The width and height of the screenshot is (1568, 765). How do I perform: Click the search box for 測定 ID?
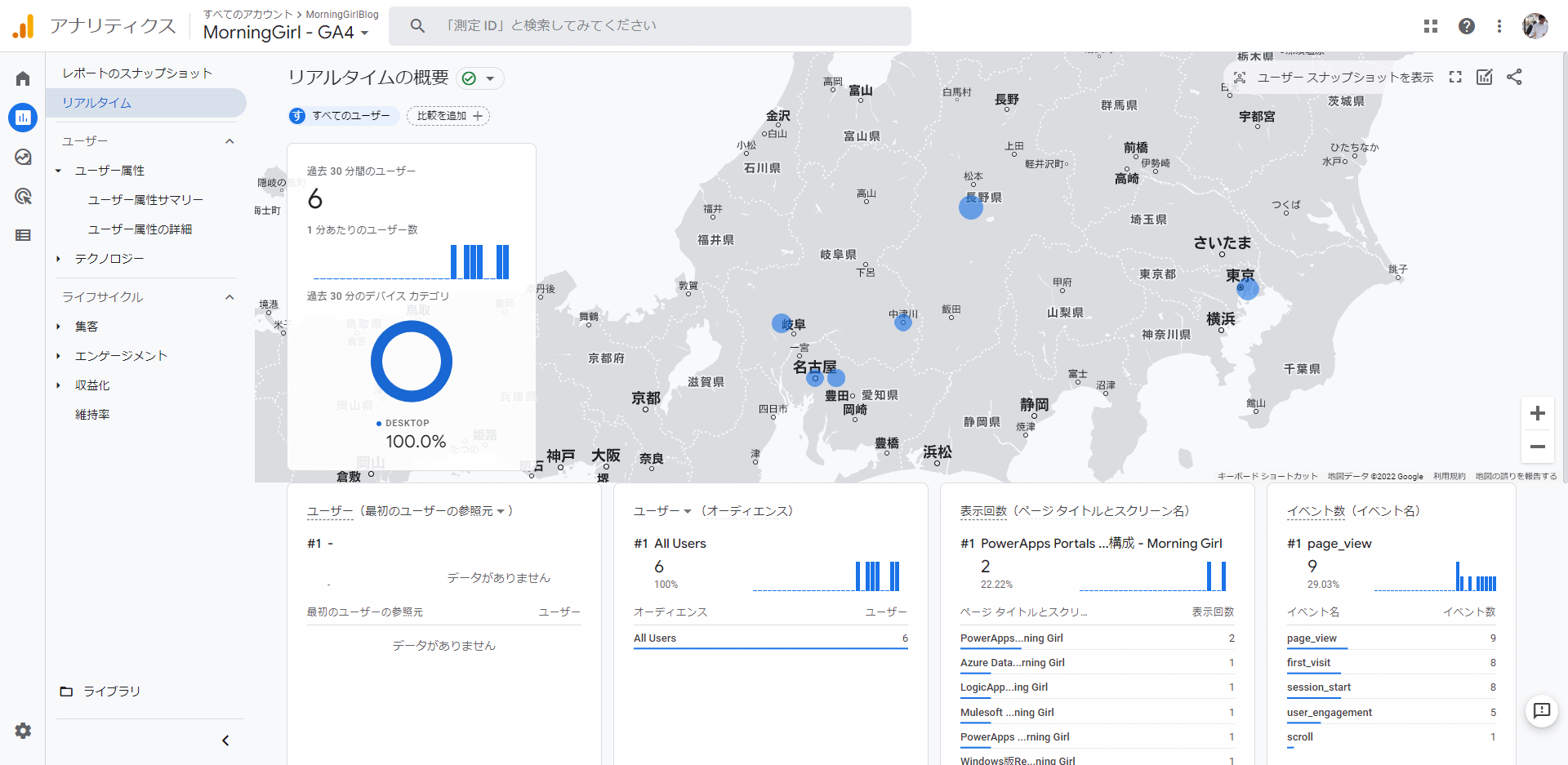point(650,26)
